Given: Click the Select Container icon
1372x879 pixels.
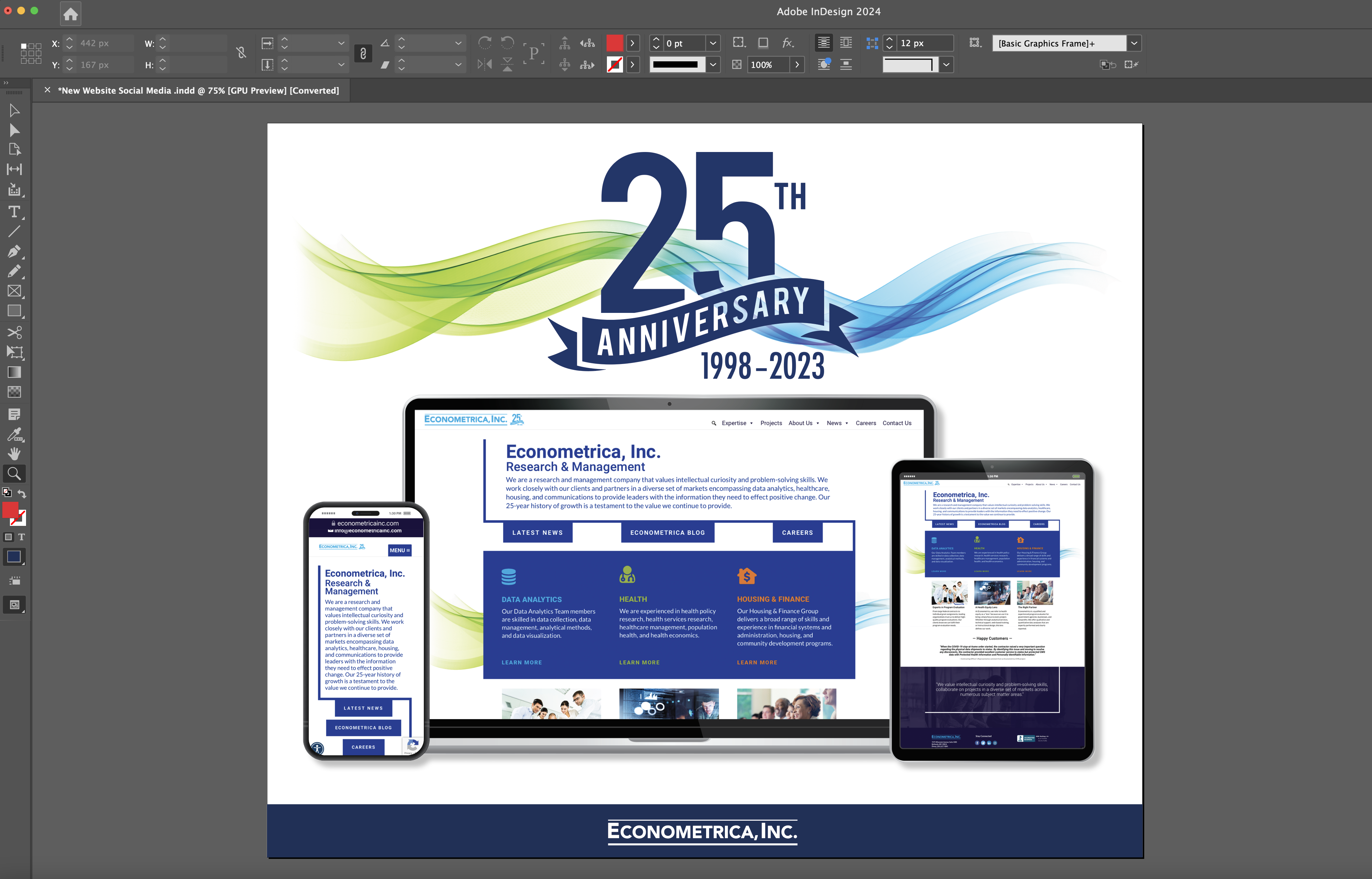Looking at the screenshot, I should 564,43.
